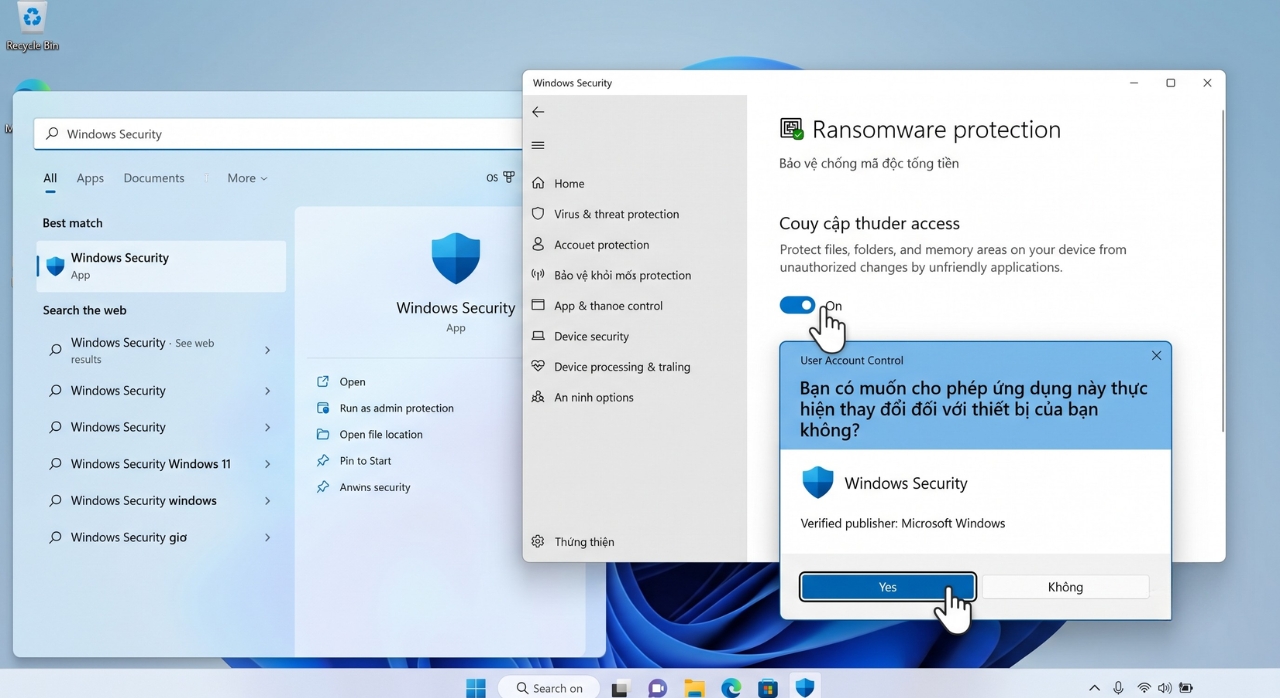Click the large Windows Security shield in preview pane
1280x698 pixels.
click(x=456, y=259)
